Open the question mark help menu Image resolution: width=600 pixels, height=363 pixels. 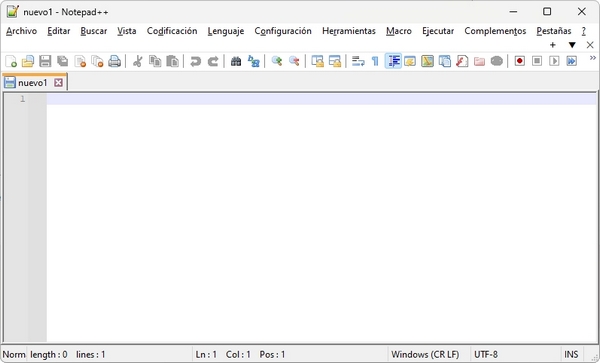tap(584, 31)
